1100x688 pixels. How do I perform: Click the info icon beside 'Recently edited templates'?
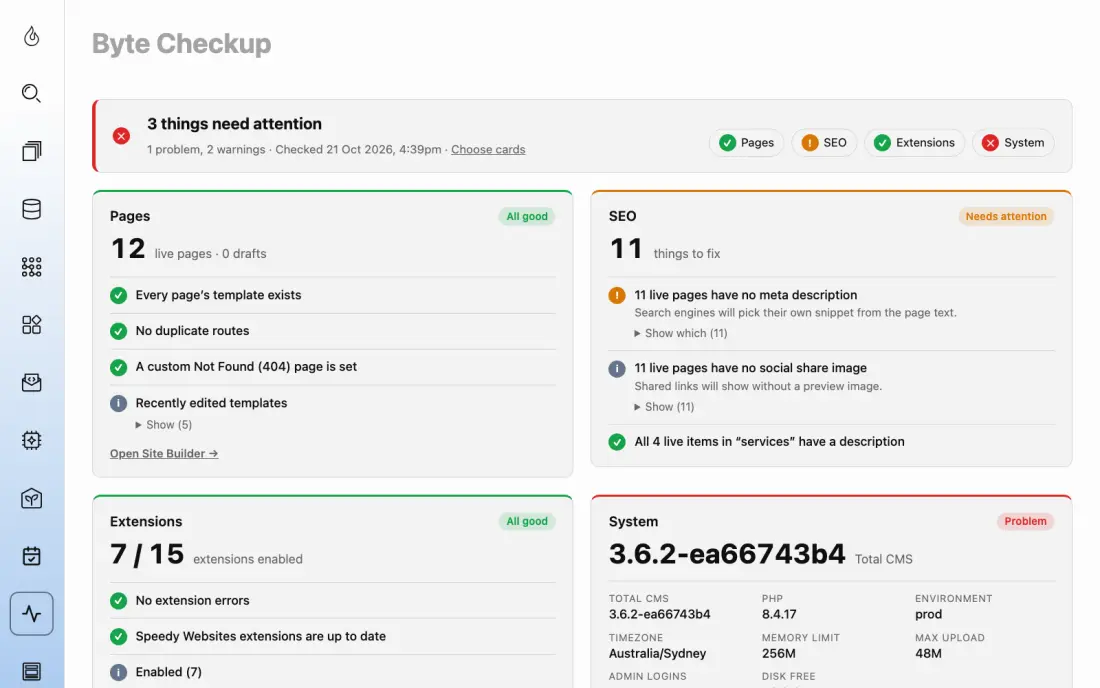[119, 403]
